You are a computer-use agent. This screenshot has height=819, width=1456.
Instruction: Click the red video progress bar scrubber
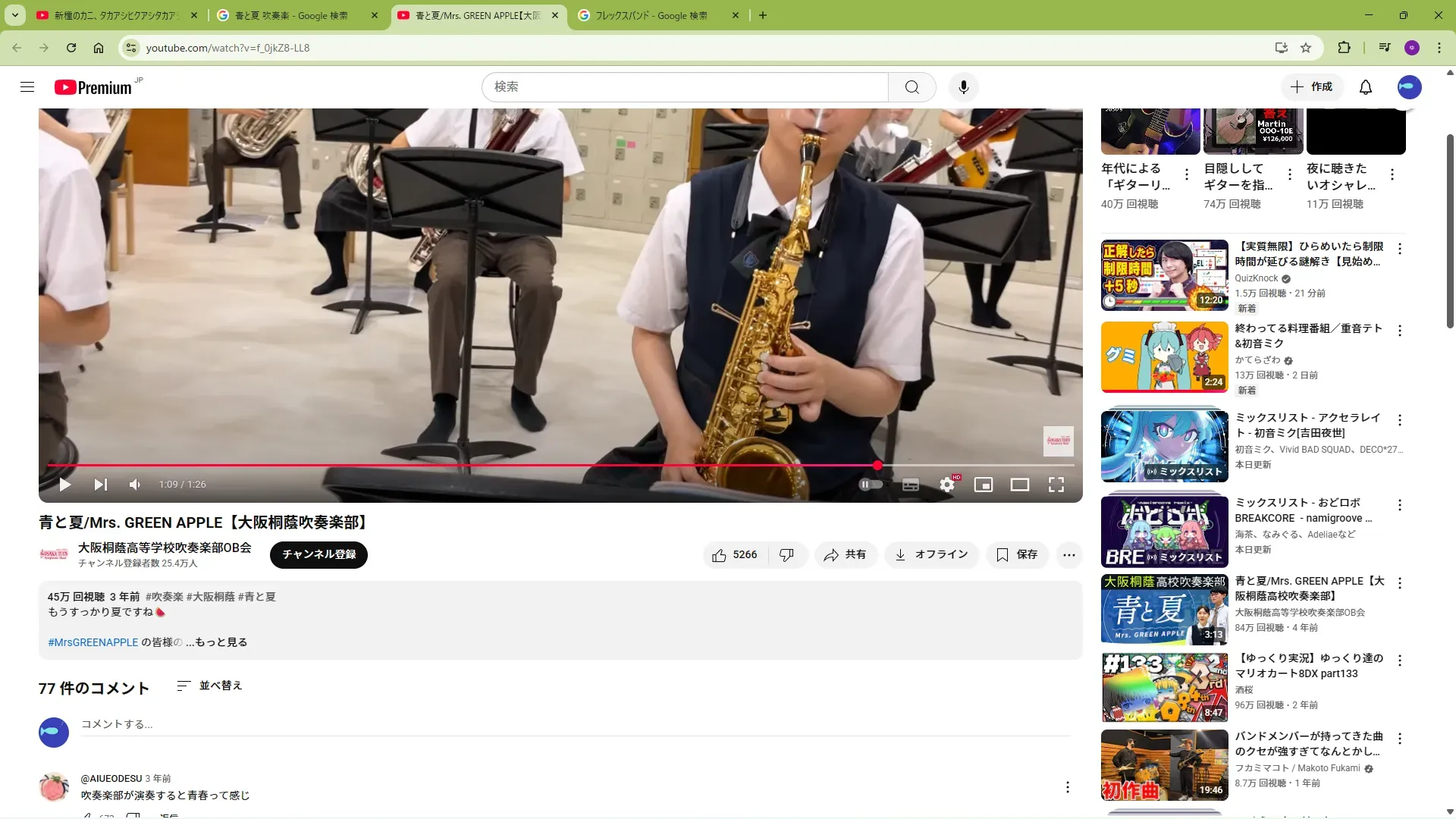pyautogui.click(x=877, y=465)
